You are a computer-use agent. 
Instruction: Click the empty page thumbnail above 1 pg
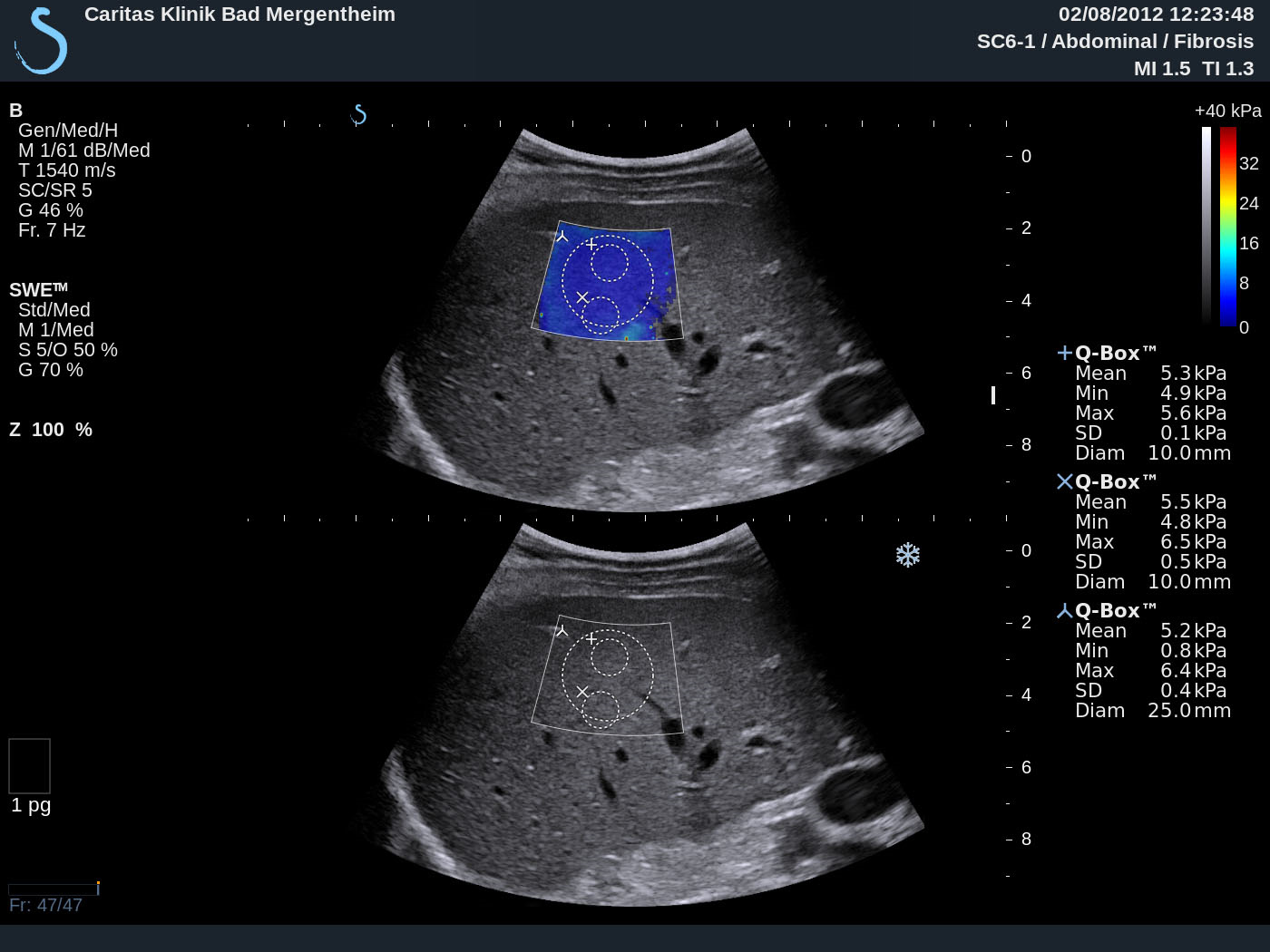[29, 766]
